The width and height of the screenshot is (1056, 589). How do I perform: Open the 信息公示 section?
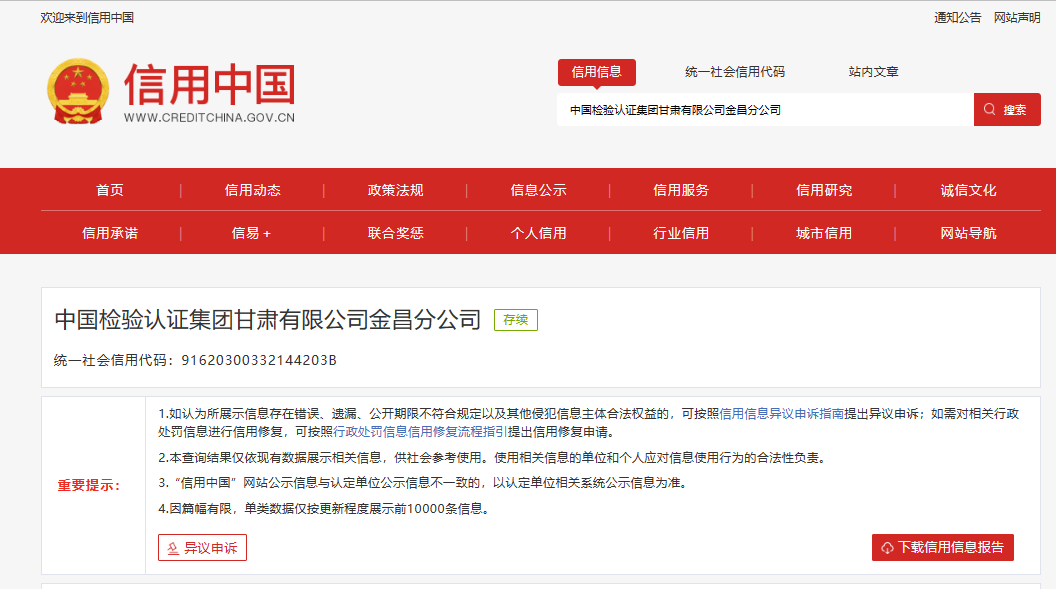537,190
